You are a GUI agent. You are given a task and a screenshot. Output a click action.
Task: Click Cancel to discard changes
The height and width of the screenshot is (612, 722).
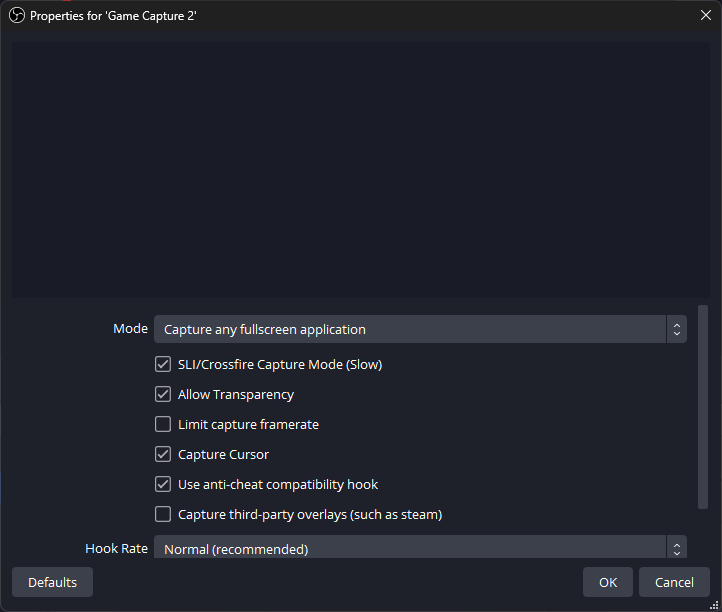pyautogui.click(x=674, y=582)
